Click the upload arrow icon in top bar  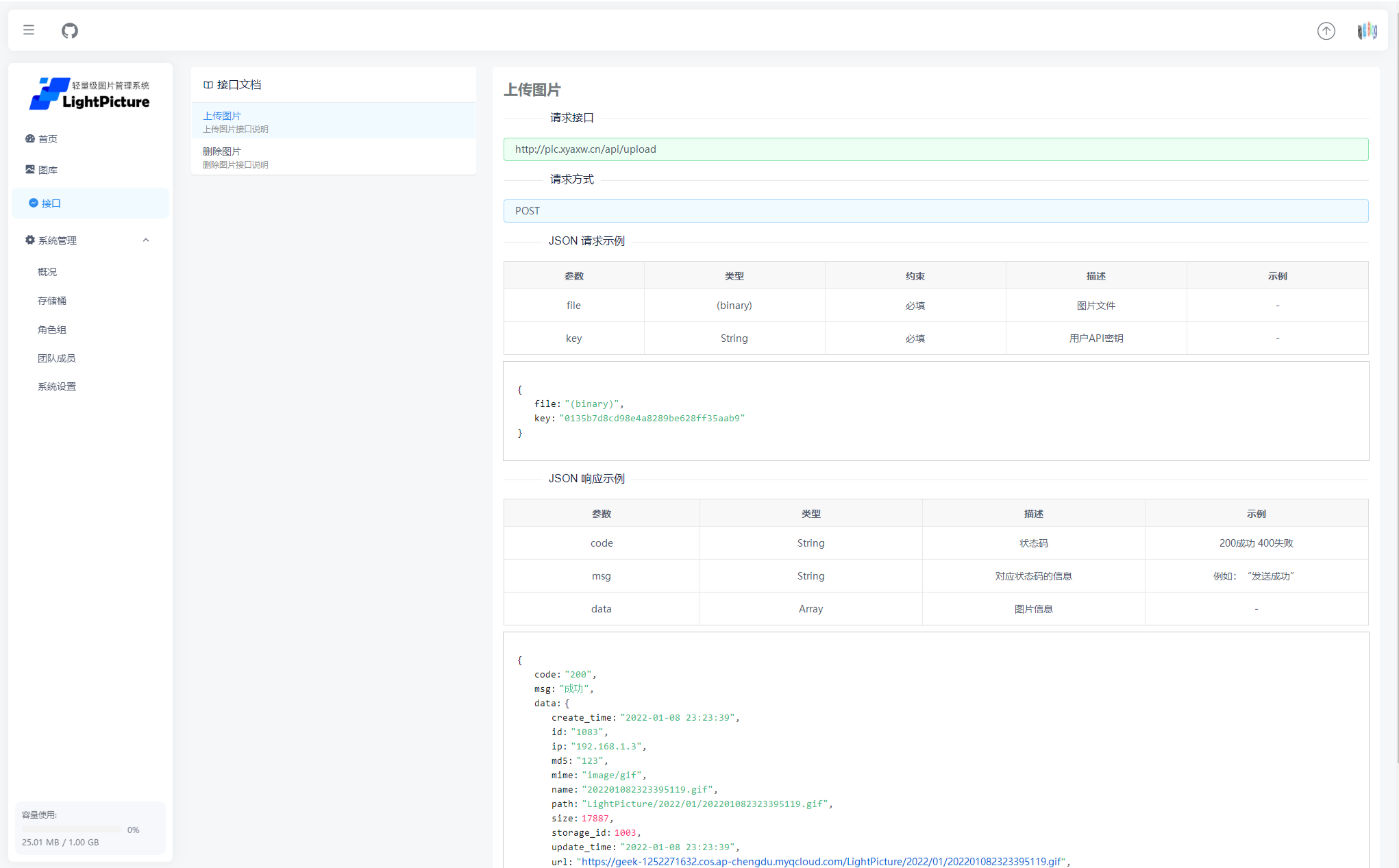coord(1326,31)
